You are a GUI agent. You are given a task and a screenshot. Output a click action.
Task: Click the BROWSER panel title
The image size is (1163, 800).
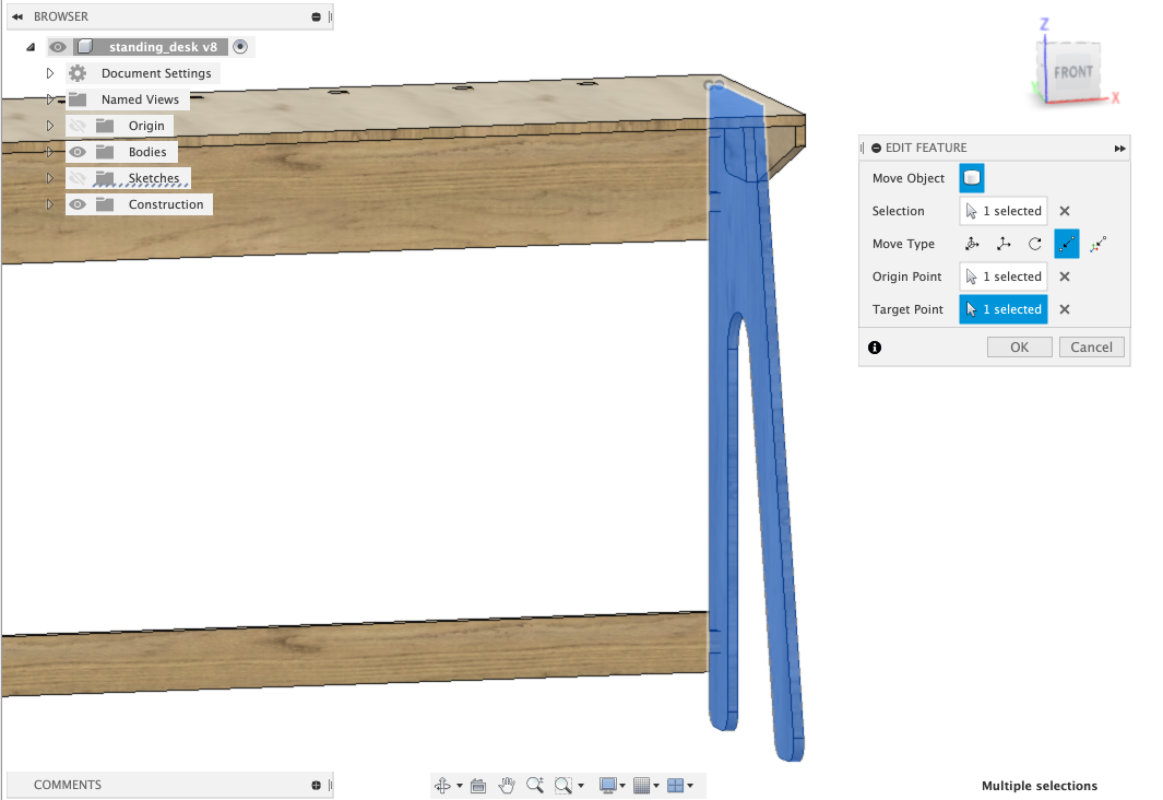(61, 16)
